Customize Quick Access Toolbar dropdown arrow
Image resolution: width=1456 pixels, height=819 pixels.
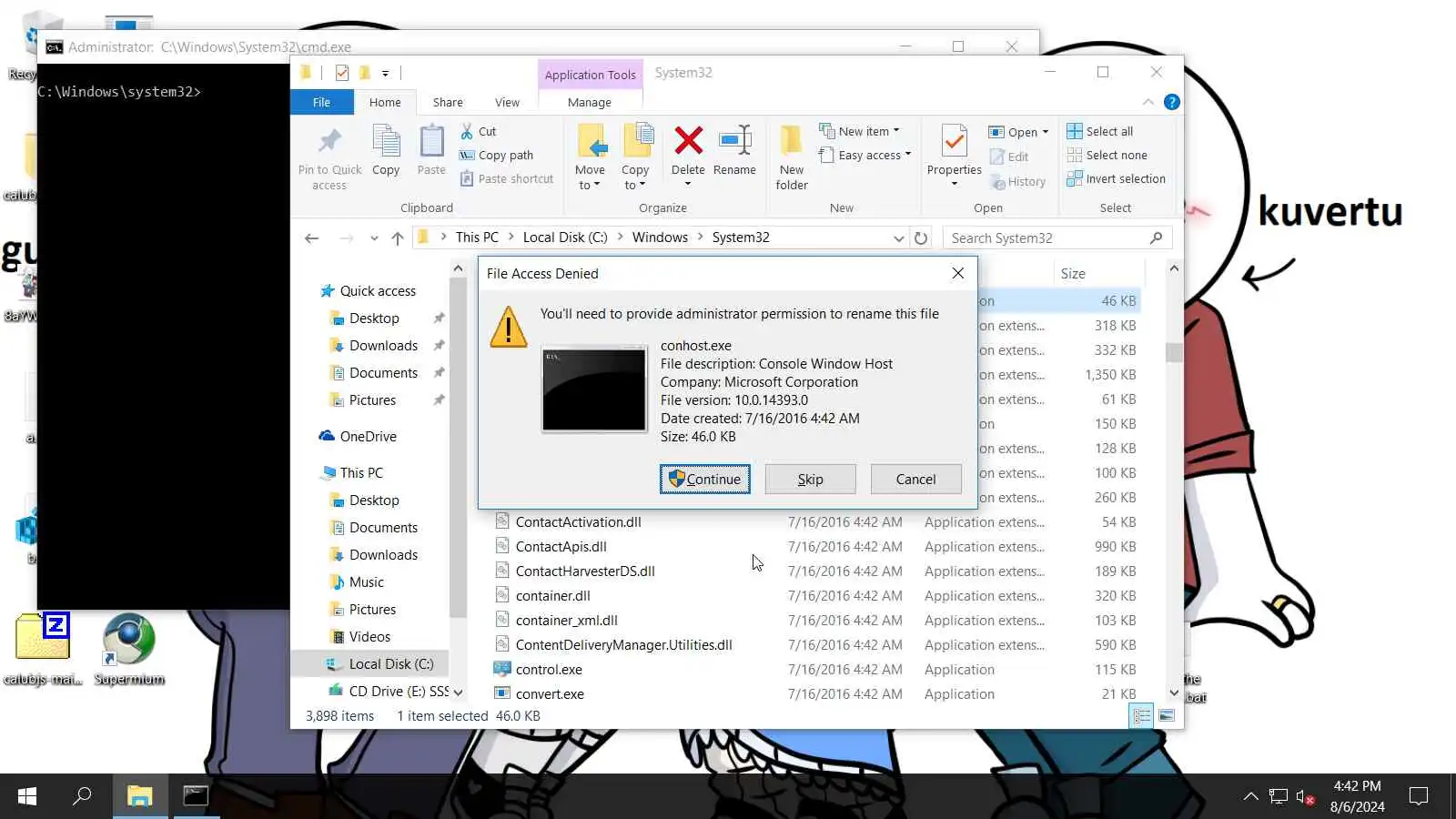386,74
